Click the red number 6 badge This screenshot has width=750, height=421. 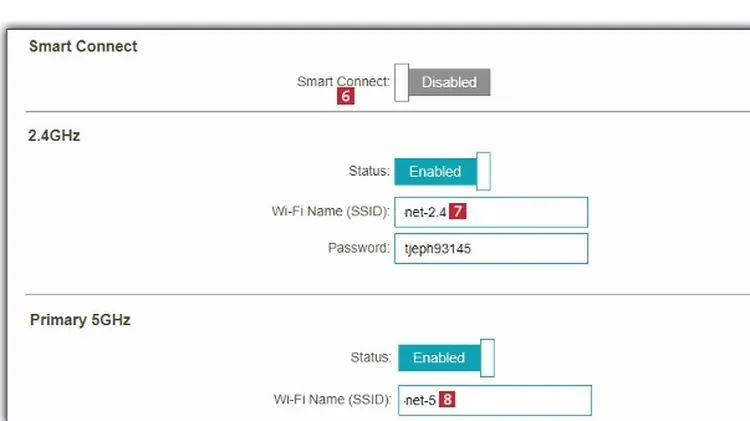click(346, 97)
